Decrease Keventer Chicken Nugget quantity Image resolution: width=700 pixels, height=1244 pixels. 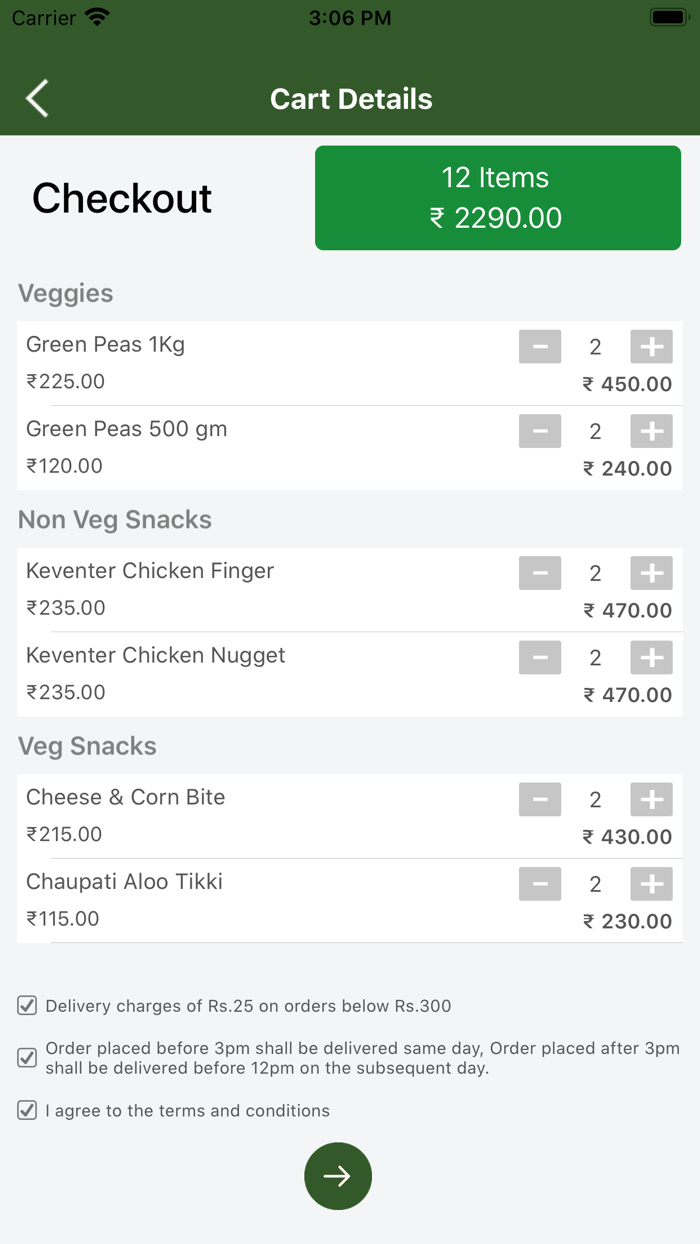pos(540,657)
